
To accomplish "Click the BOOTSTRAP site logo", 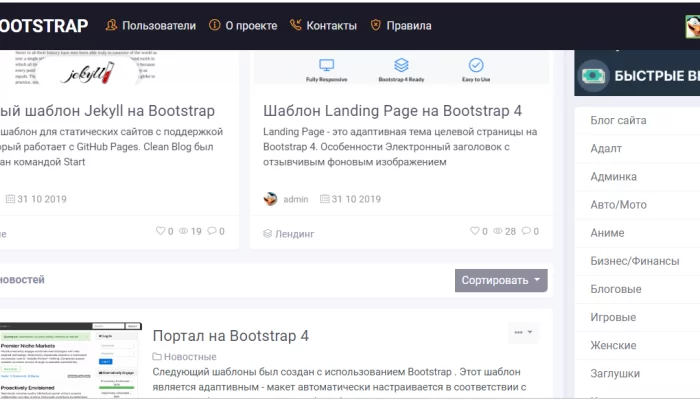I will point(44,26).
